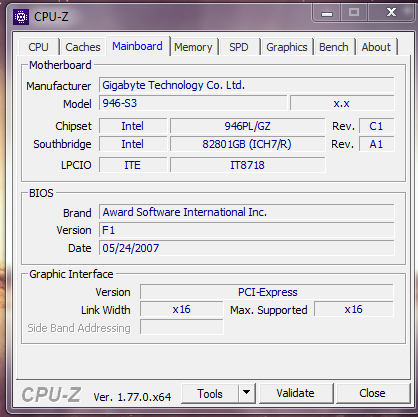418x417 pixels.
Task: Click chipset revision C1
Action: (x=377, y=126)
